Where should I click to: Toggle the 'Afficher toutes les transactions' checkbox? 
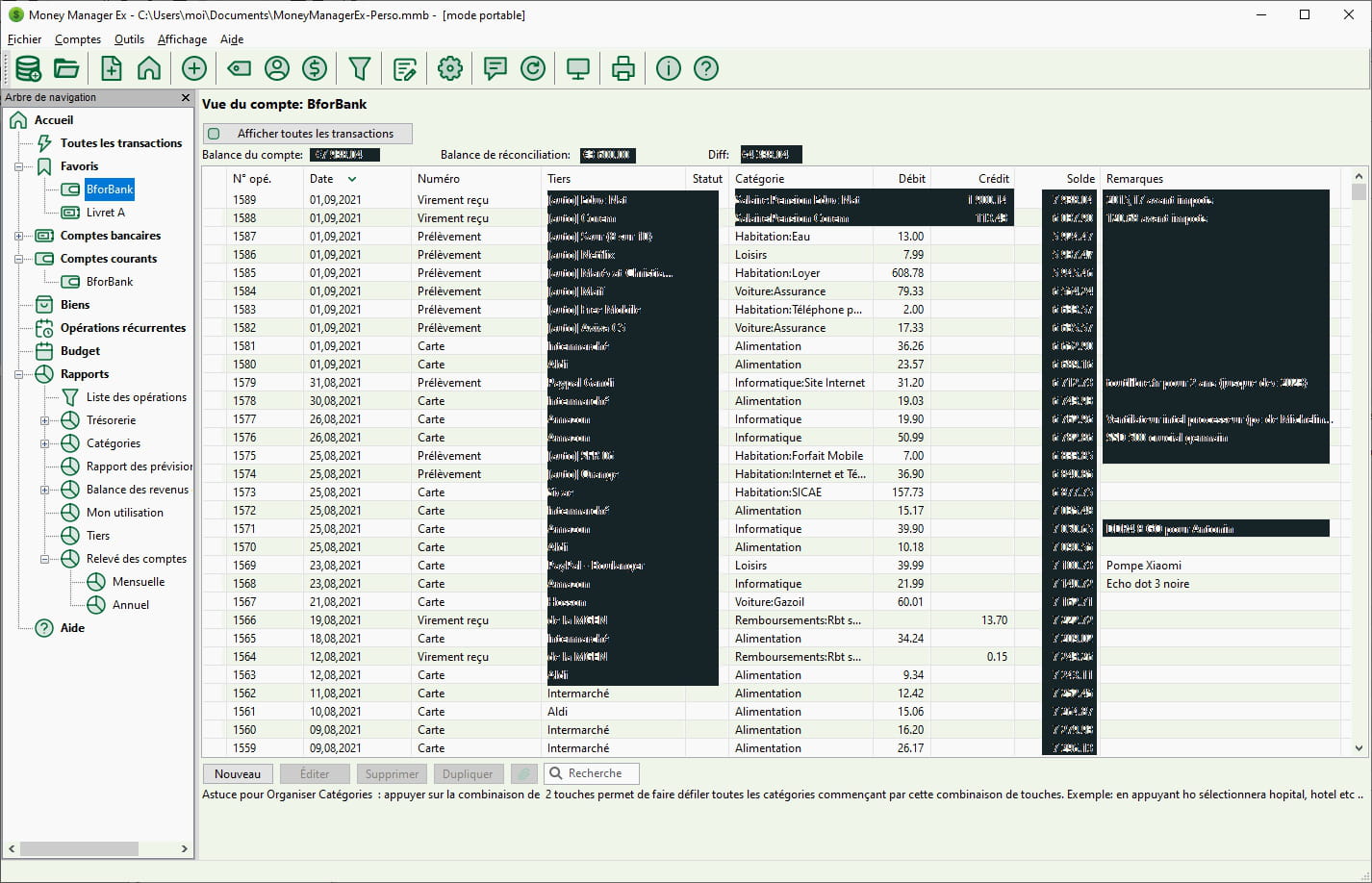tap(215, 134)
